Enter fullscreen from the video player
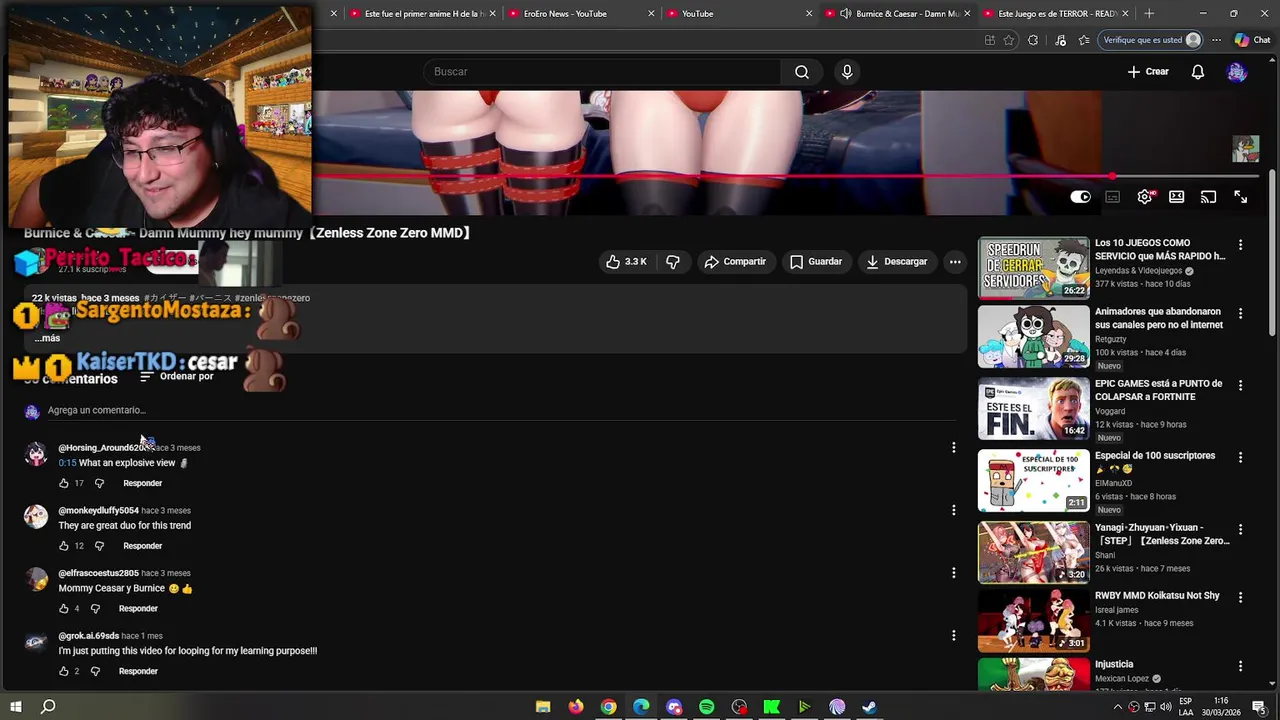Image resolution: width=1280 pixels, height=720 pixels. (1240, 197)
